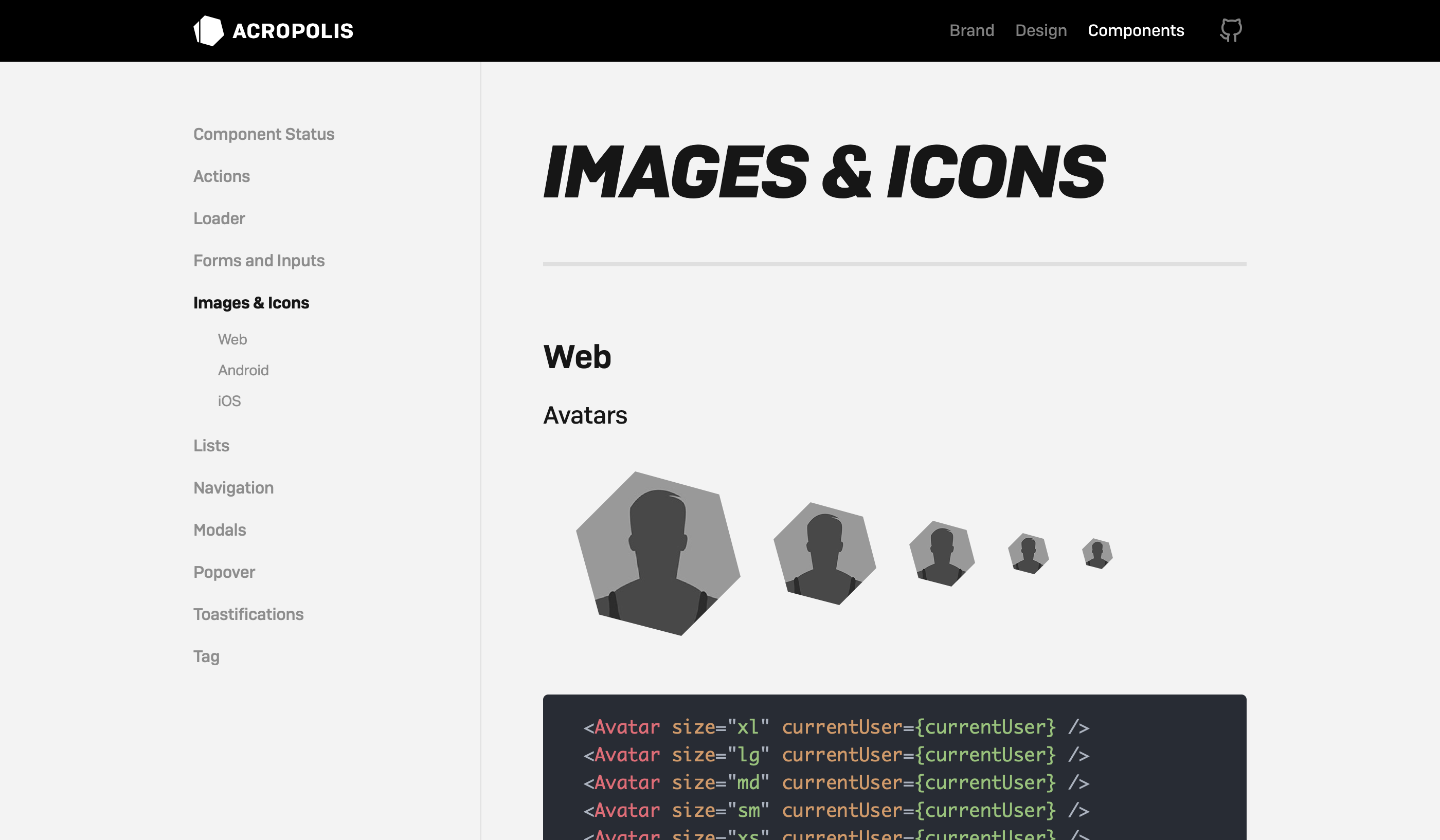This screenshot has width=1440, height=840.
Task: Select the Components navigation tab
Action: coord(1136,30)
